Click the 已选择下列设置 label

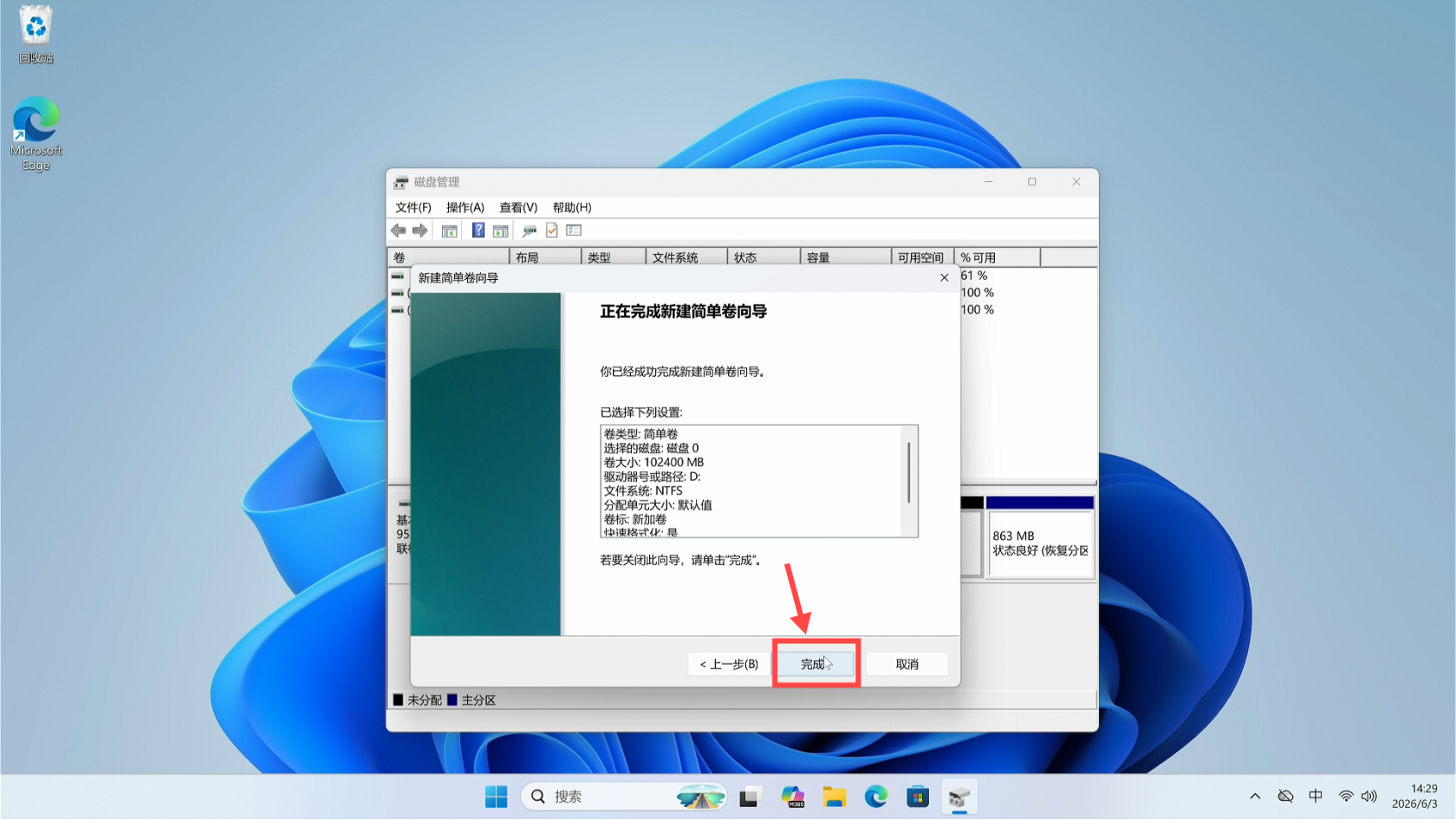coord(641,413)
